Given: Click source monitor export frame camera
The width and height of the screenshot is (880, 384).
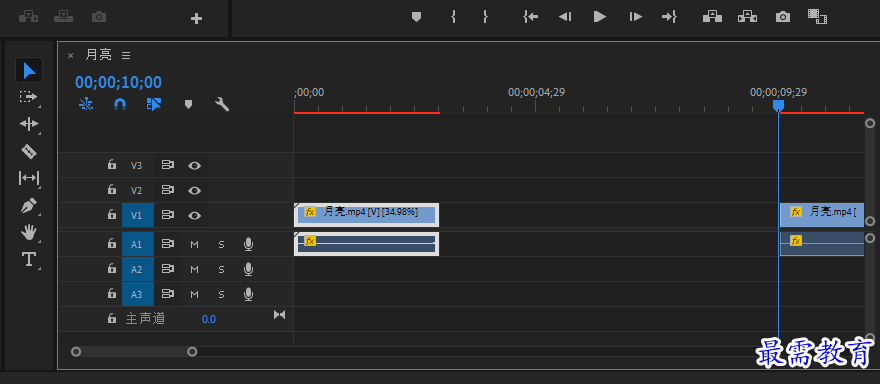Looking at the screenshot, I should coord(99,17).
